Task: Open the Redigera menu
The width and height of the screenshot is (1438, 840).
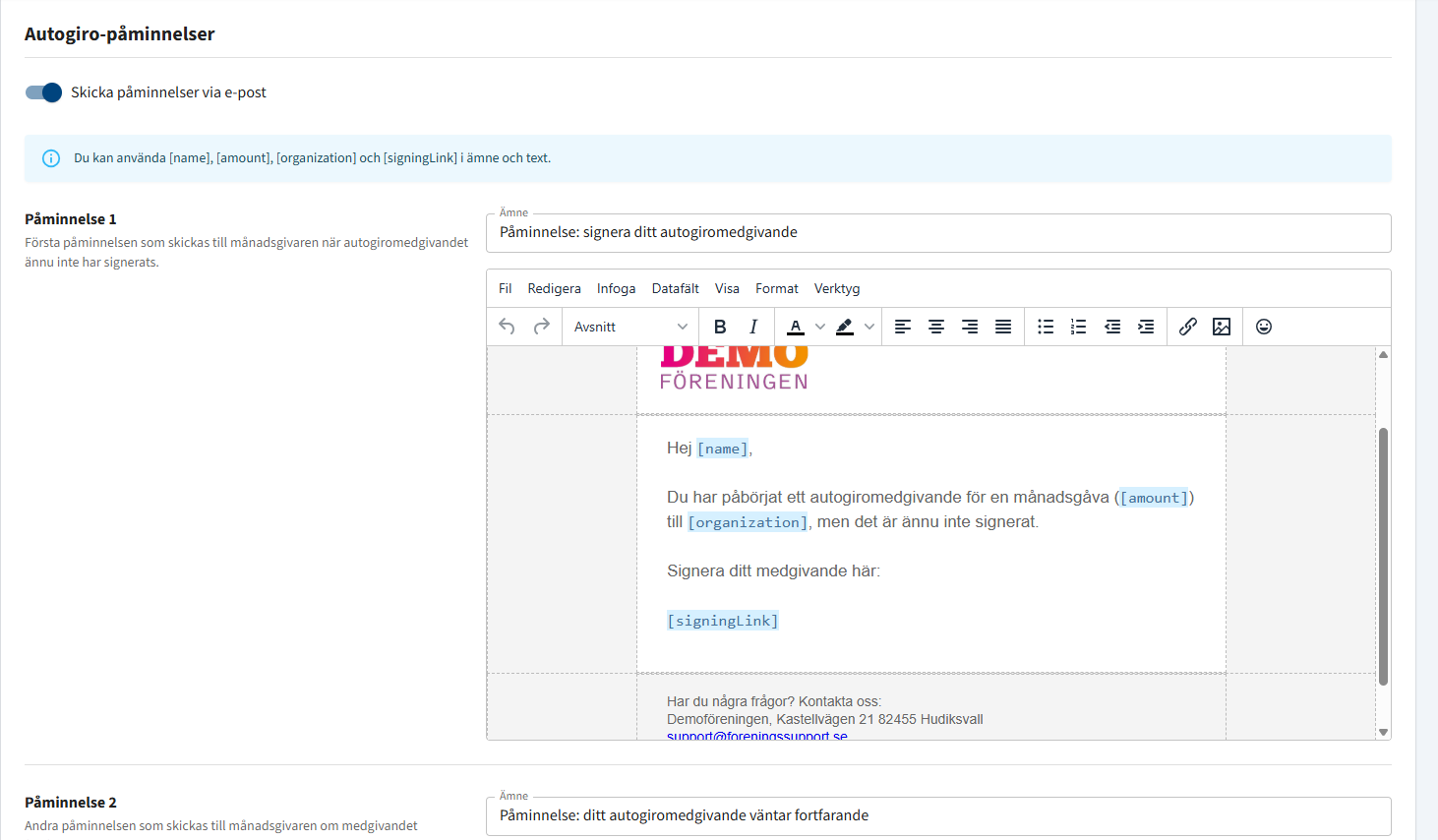Action: [x=555, y=288]
